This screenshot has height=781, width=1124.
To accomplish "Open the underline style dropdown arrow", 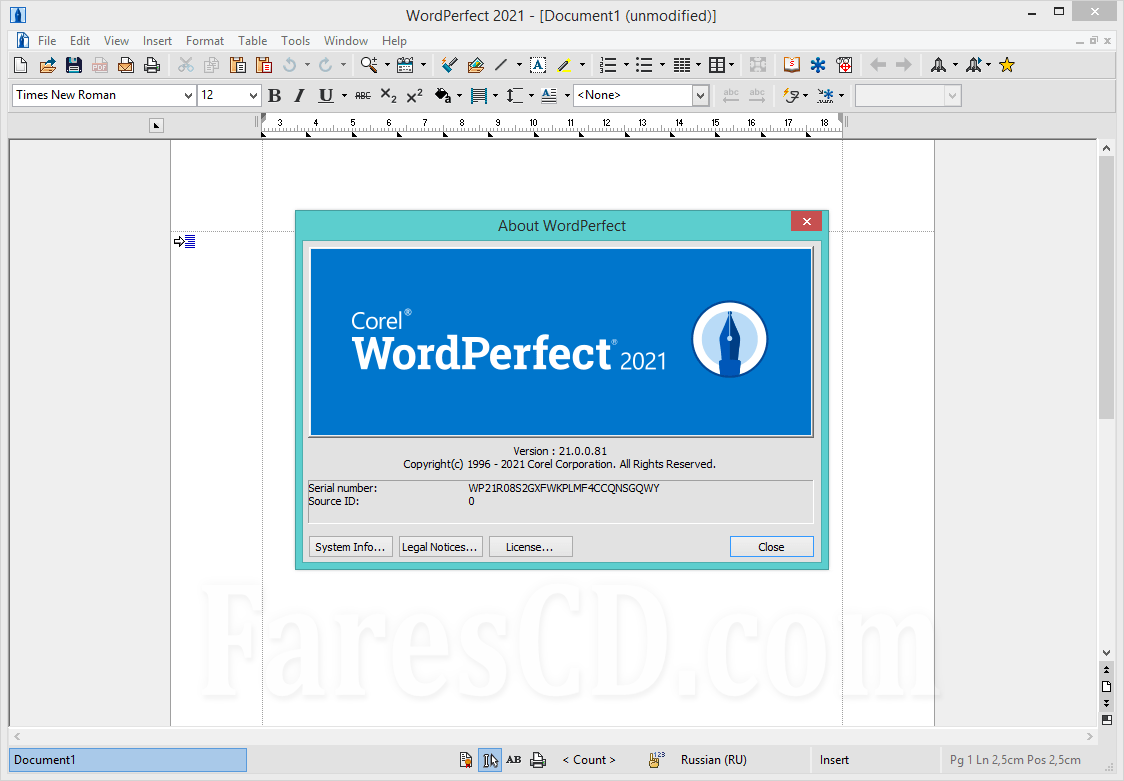I will pos(344,95).
